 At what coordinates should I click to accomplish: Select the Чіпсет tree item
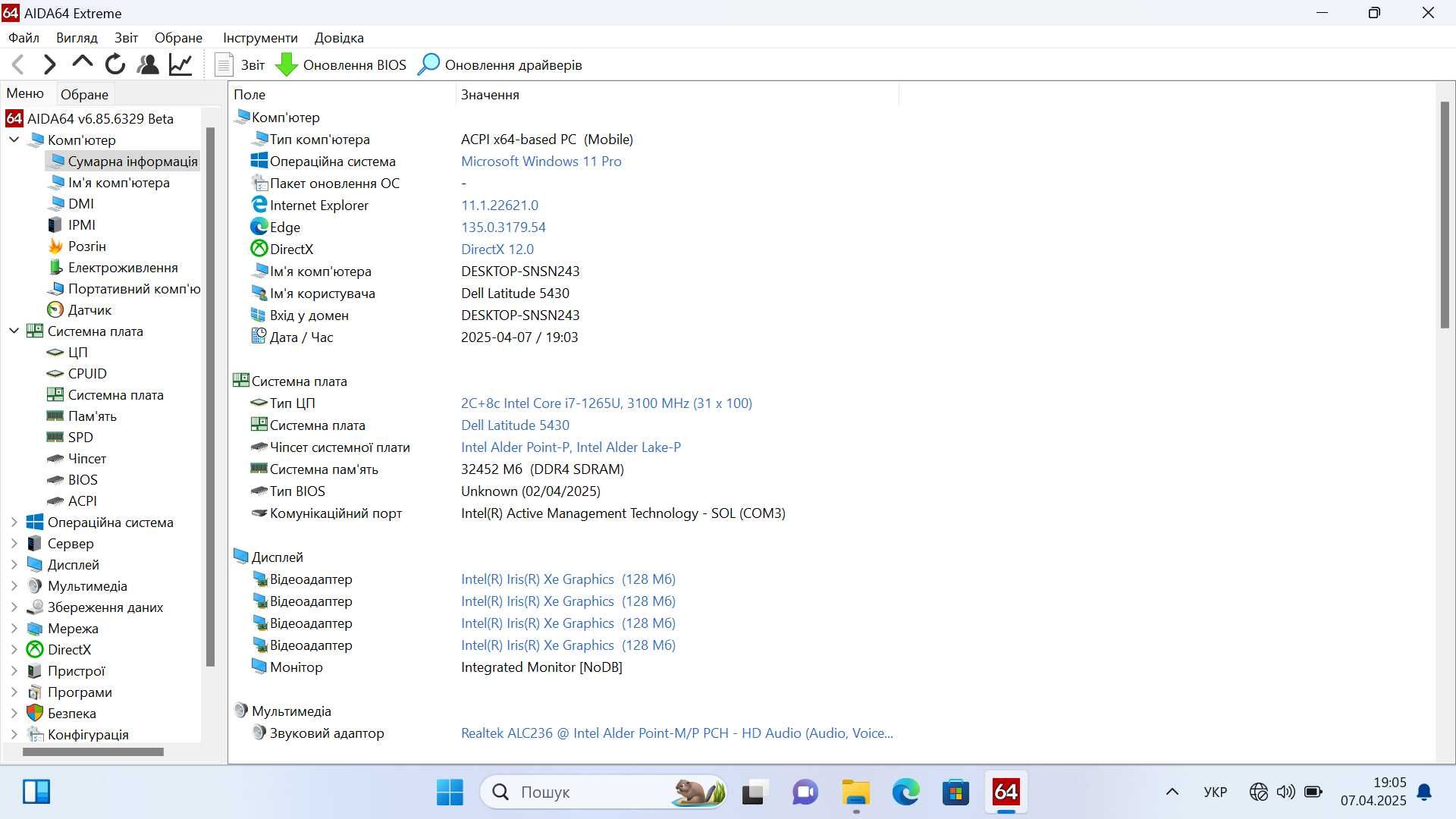coord(77,458)
